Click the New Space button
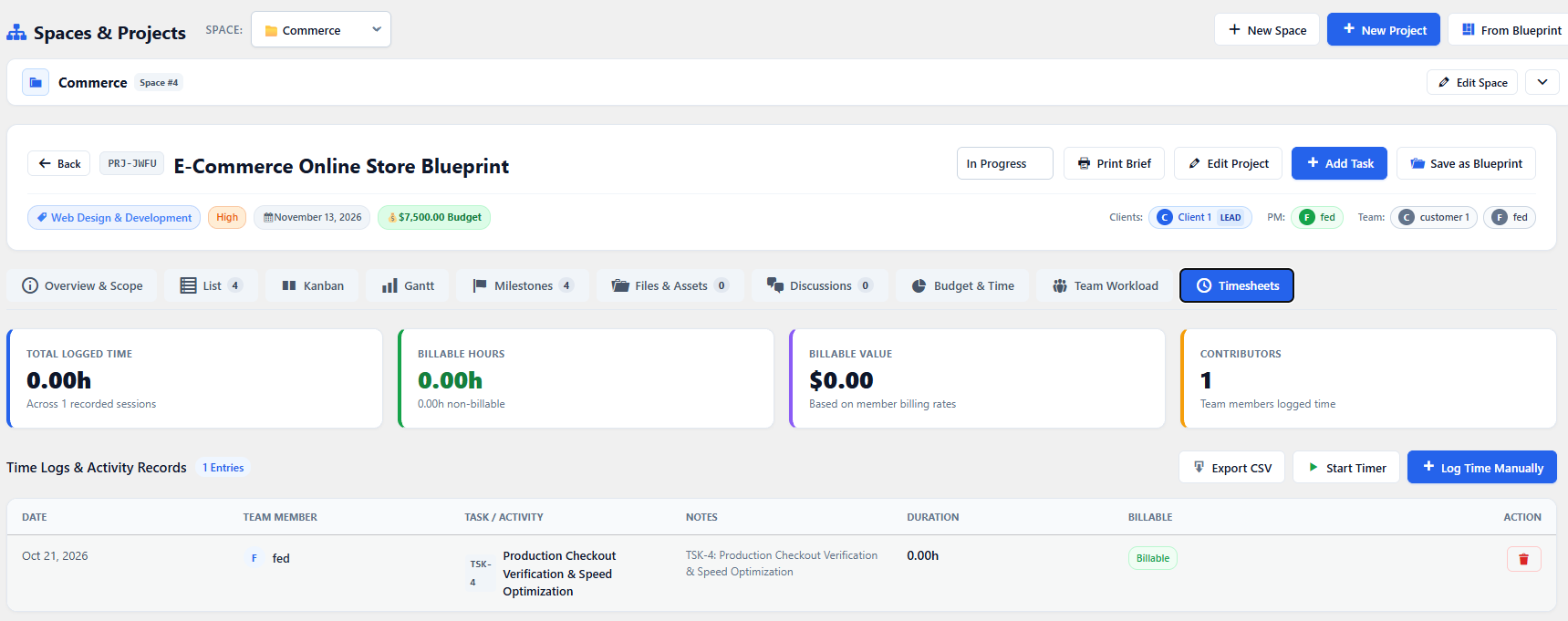 click(x=1267, y=29)
